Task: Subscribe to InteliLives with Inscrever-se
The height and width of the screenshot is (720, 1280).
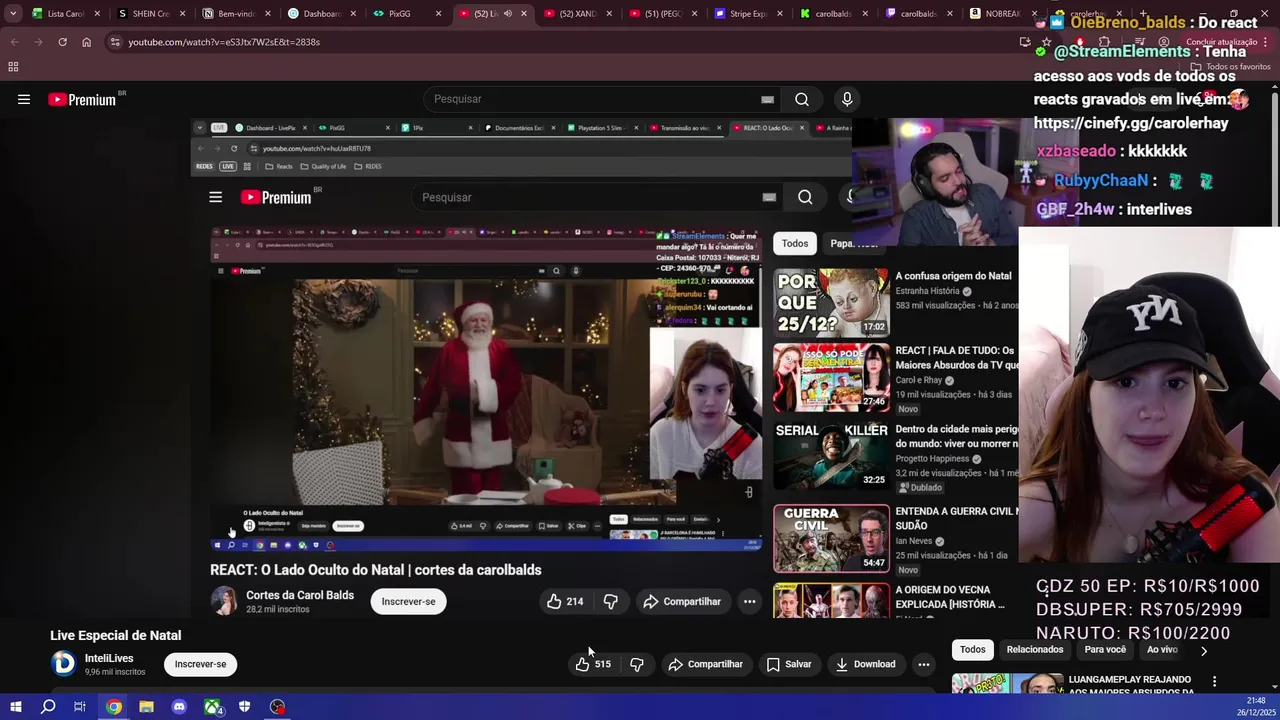Action: pyautogui.click(x=200, y=664)
